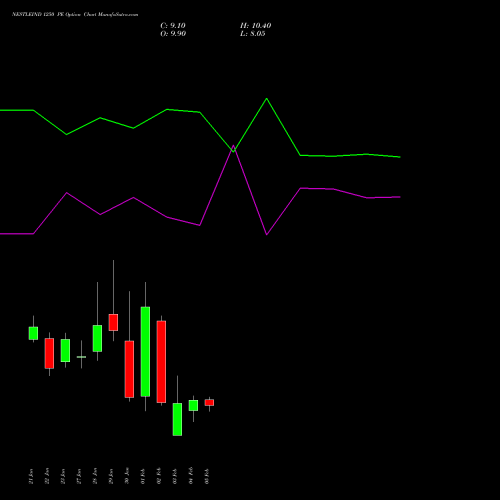Click the doji candlestick for 27 Jan
This screenshot has height=500, width=500.
(81, 357)
